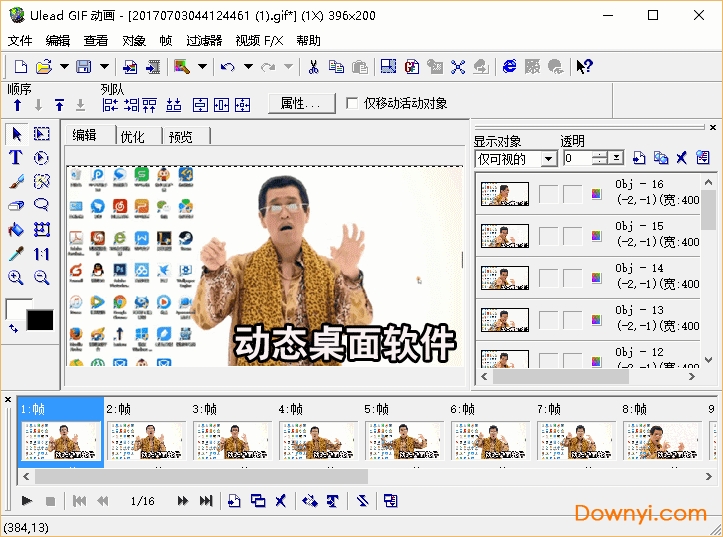Click the 属性... button
The width and height of the screenshot is (723, 537).
pyautogui.click(x=301, y=103)
